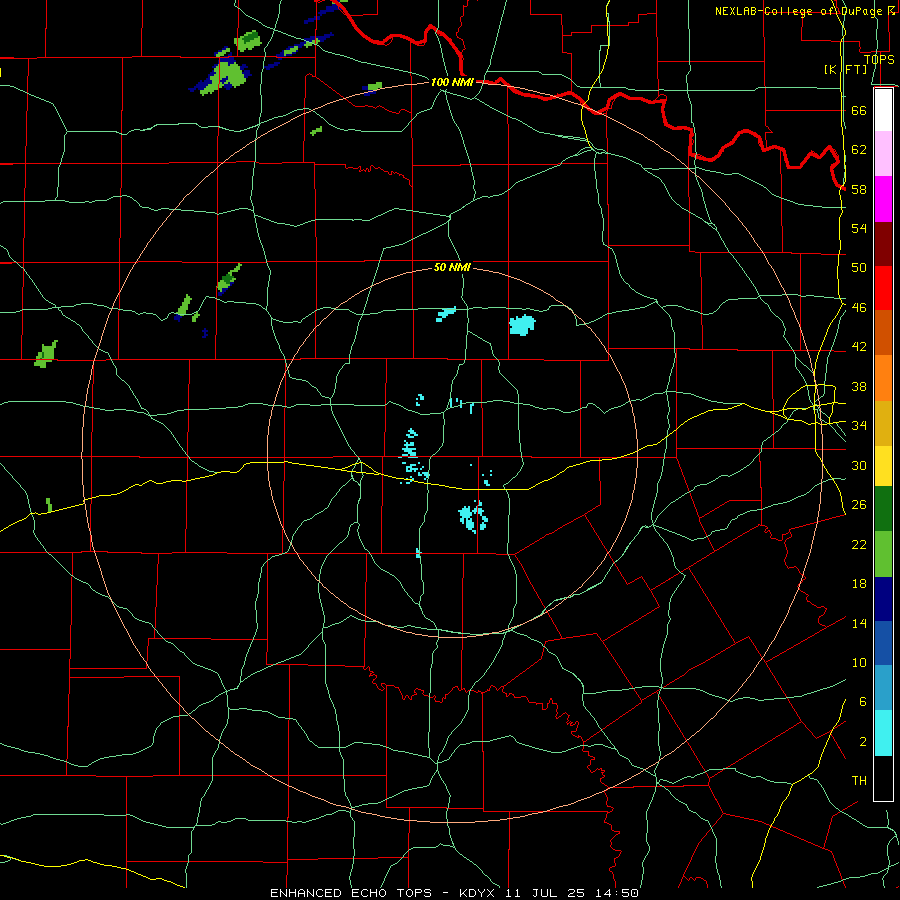Viewport: 900px width, 900px height.
Task: Click the 18 scale label
Action: pos(859,584)
